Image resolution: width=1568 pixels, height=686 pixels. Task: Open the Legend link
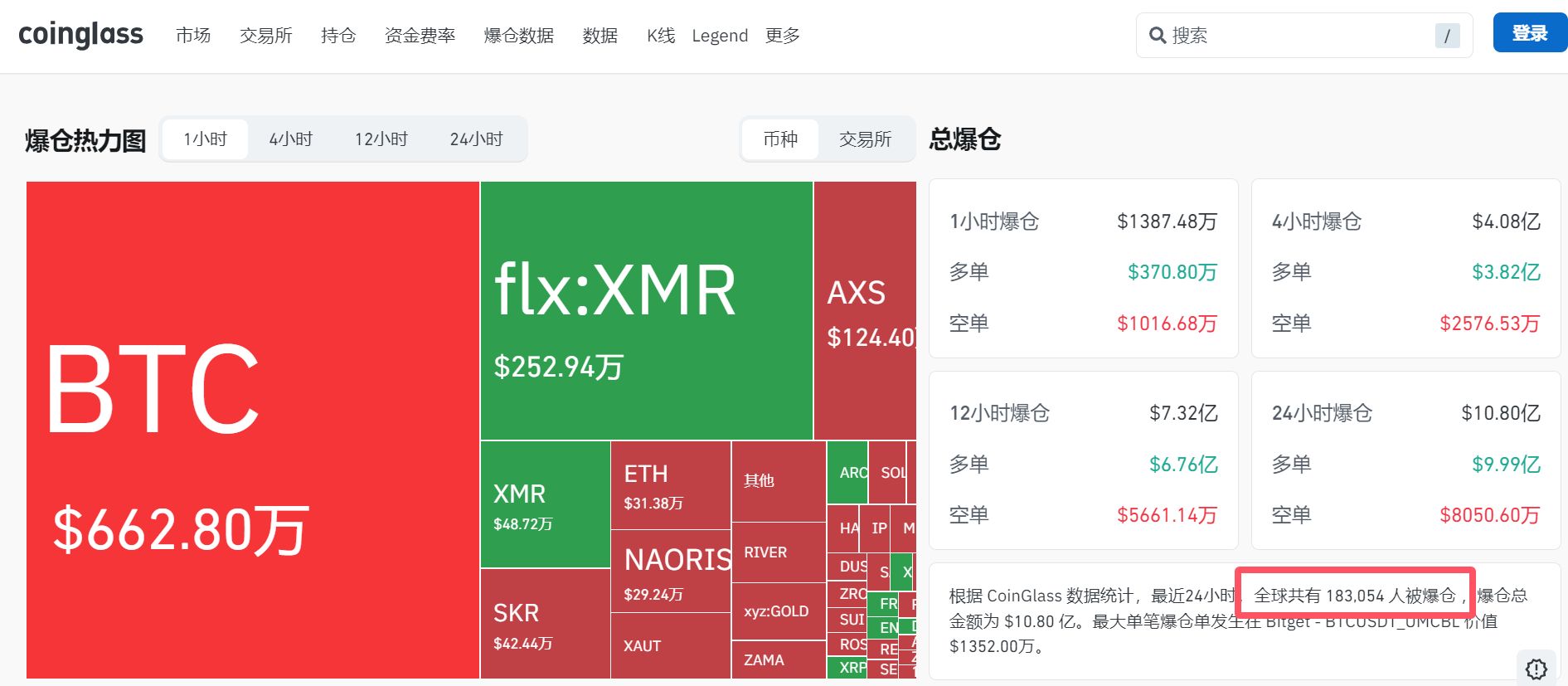[720, 36]
